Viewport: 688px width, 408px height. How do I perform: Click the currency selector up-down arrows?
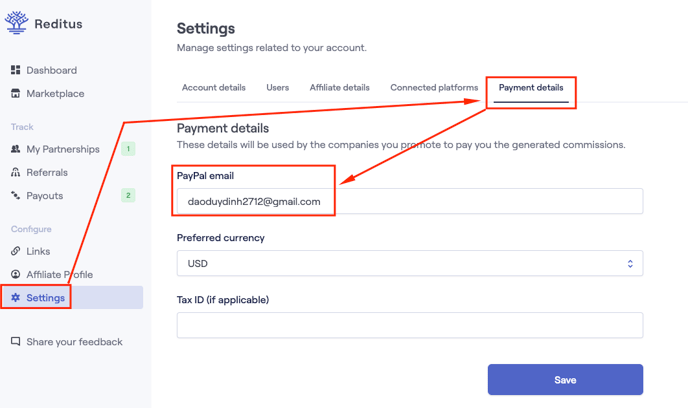click(x=630, y=264)
